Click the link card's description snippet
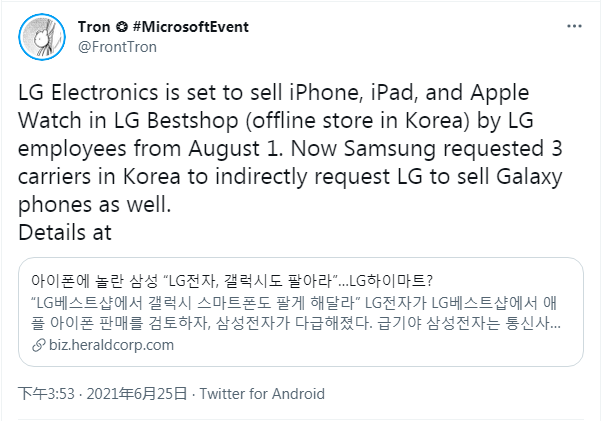Image resolution: width=602 pixels, height=421 pixels. (x=300, y=313)
